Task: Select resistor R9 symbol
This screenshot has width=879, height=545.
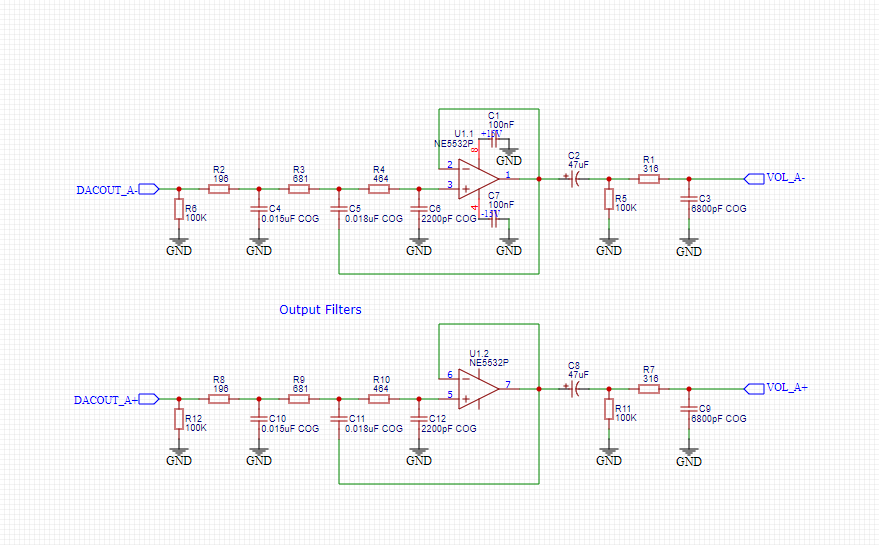Action: [x=299, y=399]
